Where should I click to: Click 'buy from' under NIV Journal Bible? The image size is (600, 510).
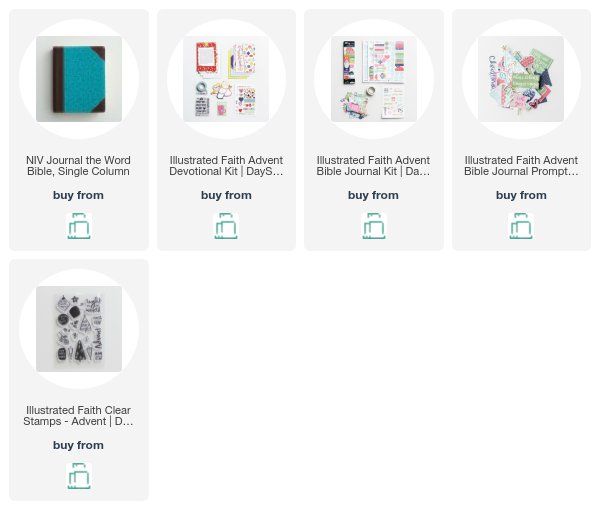coord(78,195)
